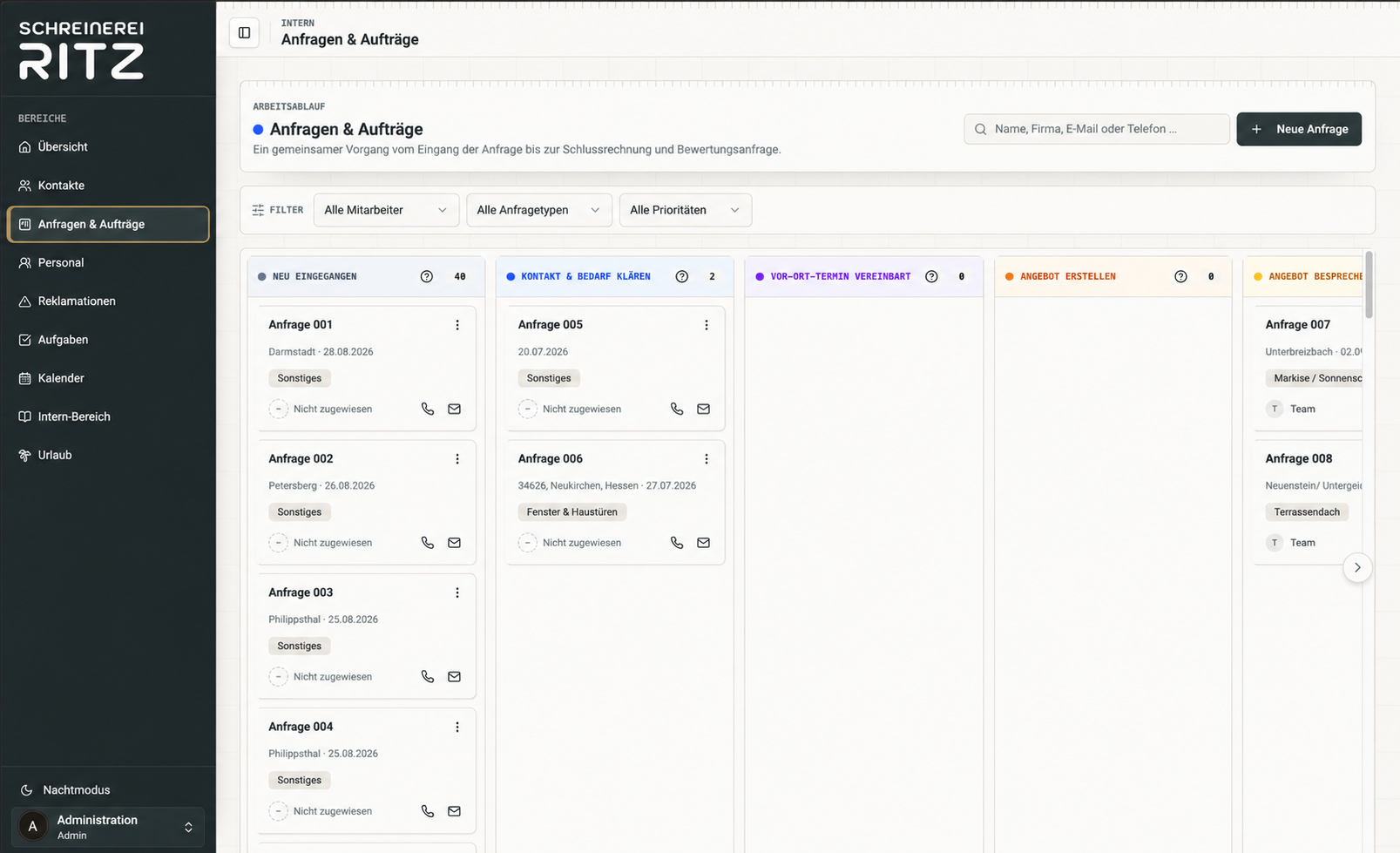Screen dimensions: 1400x853
Task: Click the Neue Anfrage button
Action: point(1299,129)
